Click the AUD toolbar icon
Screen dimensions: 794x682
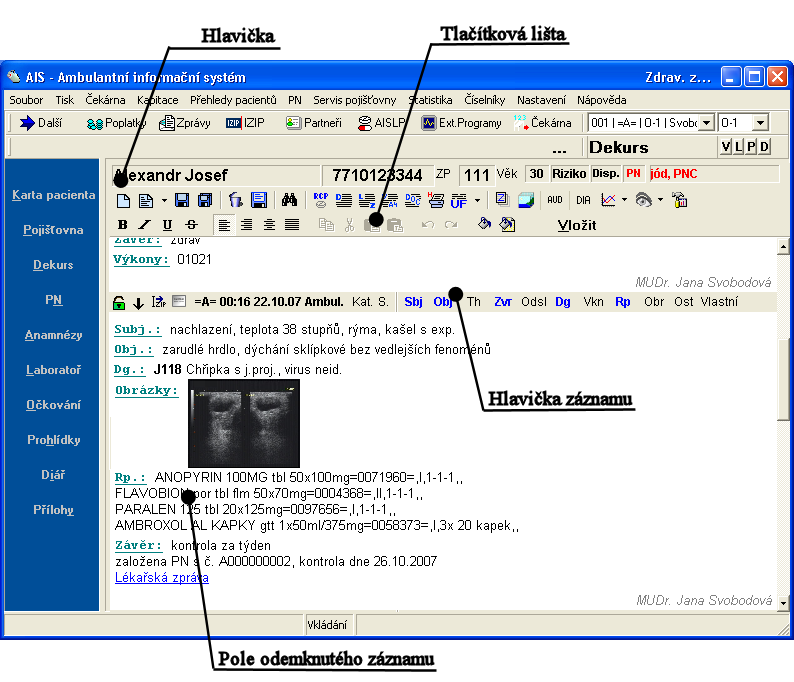coord(554,200)
